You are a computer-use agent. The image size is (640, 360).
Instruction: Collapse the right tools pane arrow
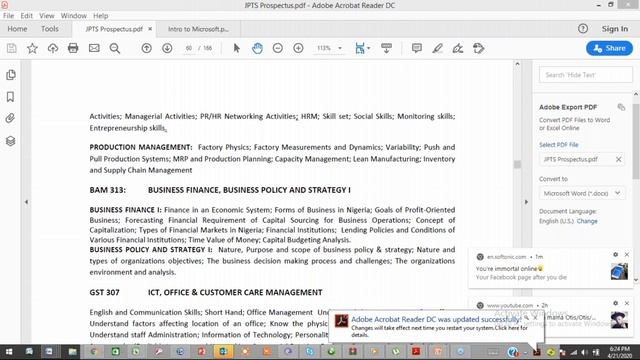[526, 202]
